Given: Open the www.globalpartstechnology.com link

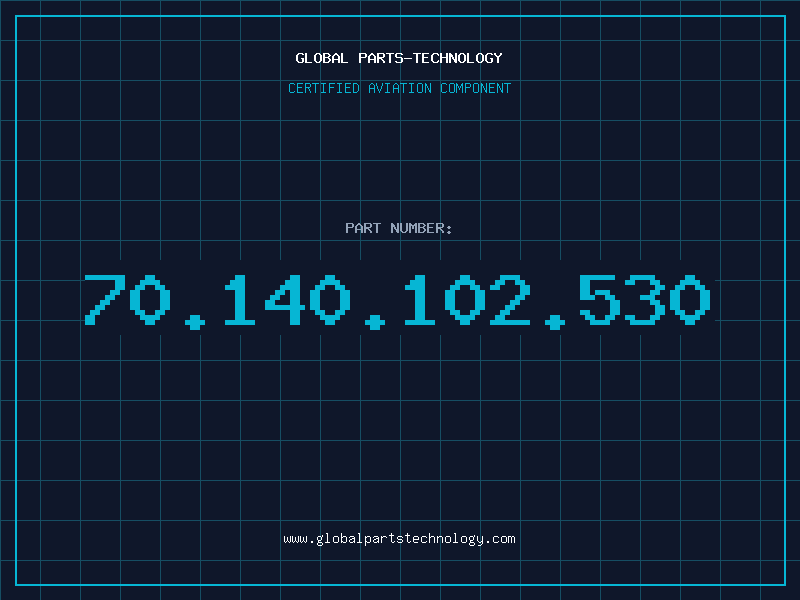Looking at the screenshot, I should pos(399,539).
